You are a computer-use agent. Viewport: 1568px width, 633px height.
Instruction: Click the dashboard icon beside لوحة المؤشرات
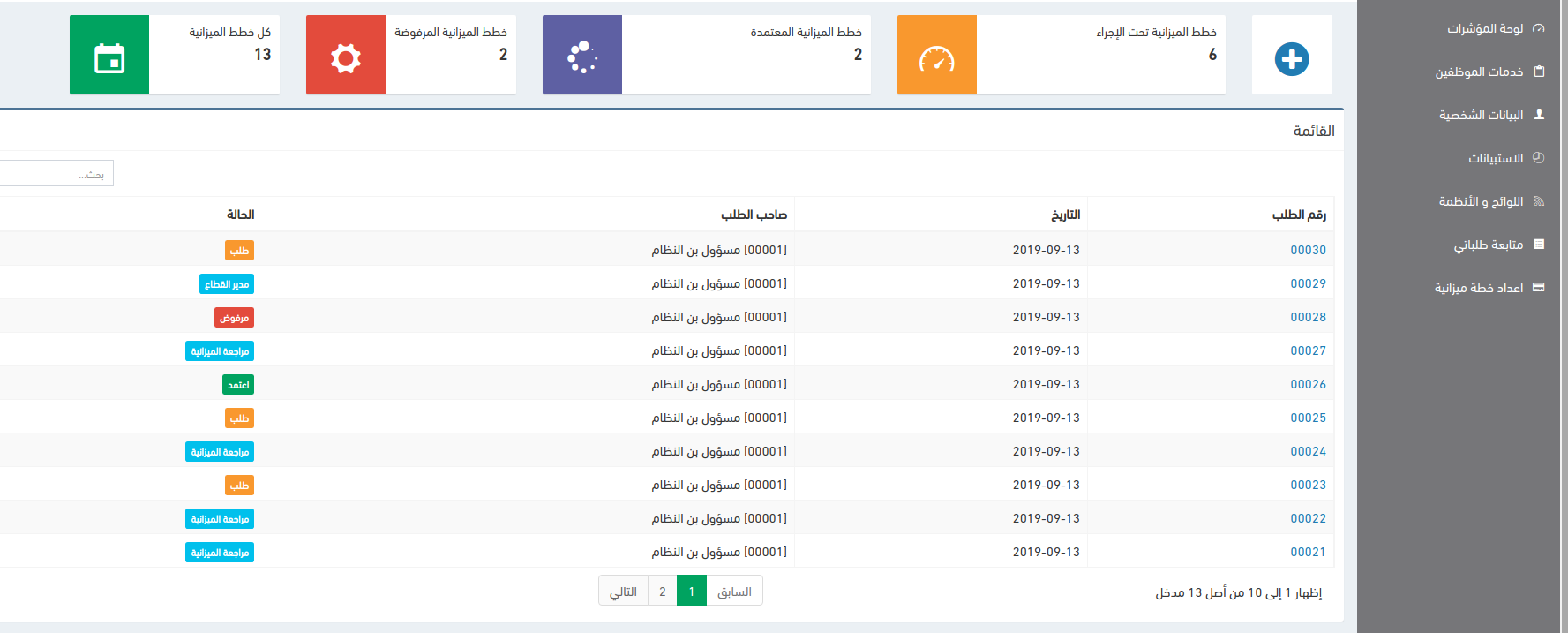1539,28
